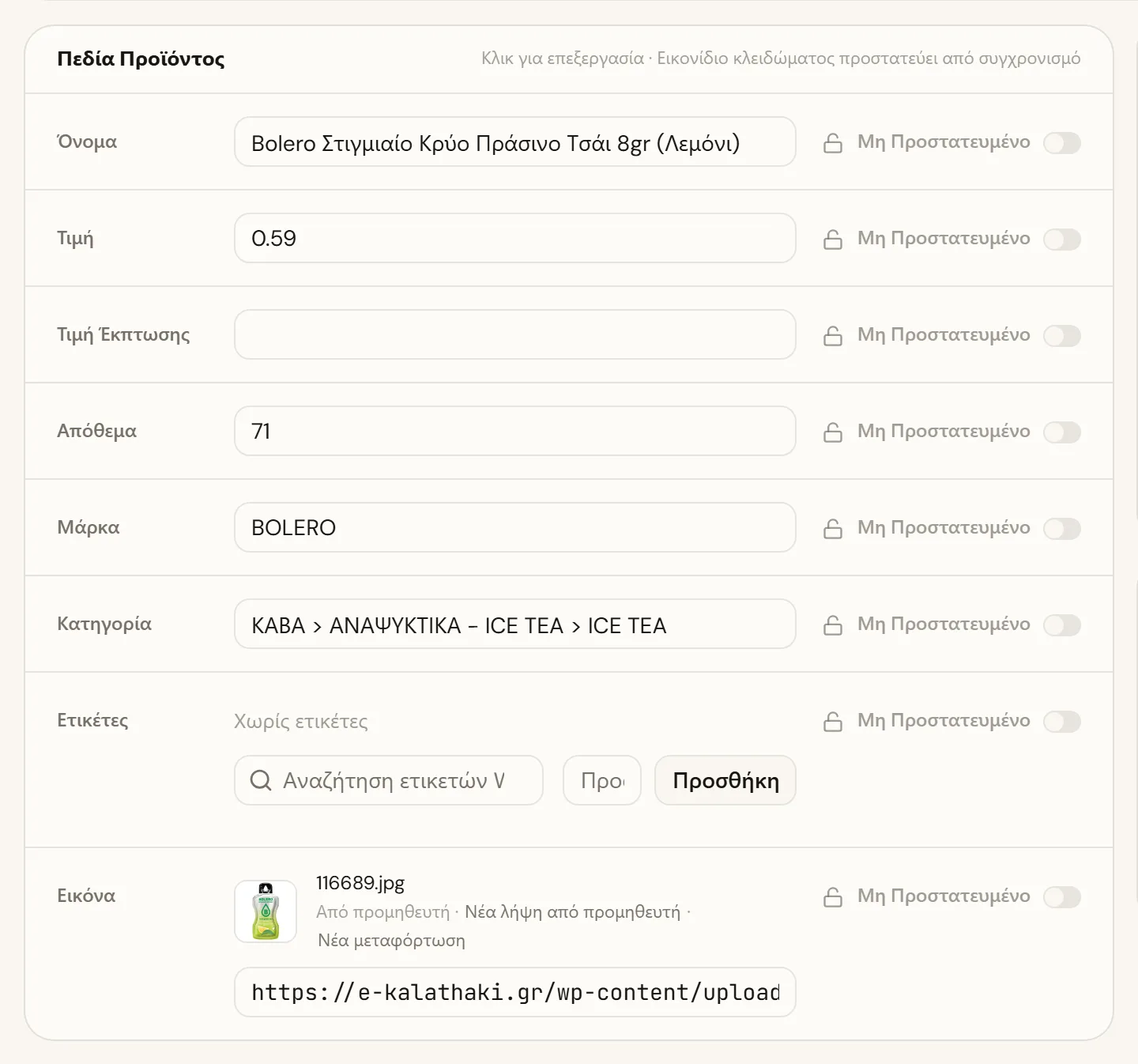1138x1064 pixels.
Task: Click the Bolero product image thumbnail
Action: pos(266,911)
